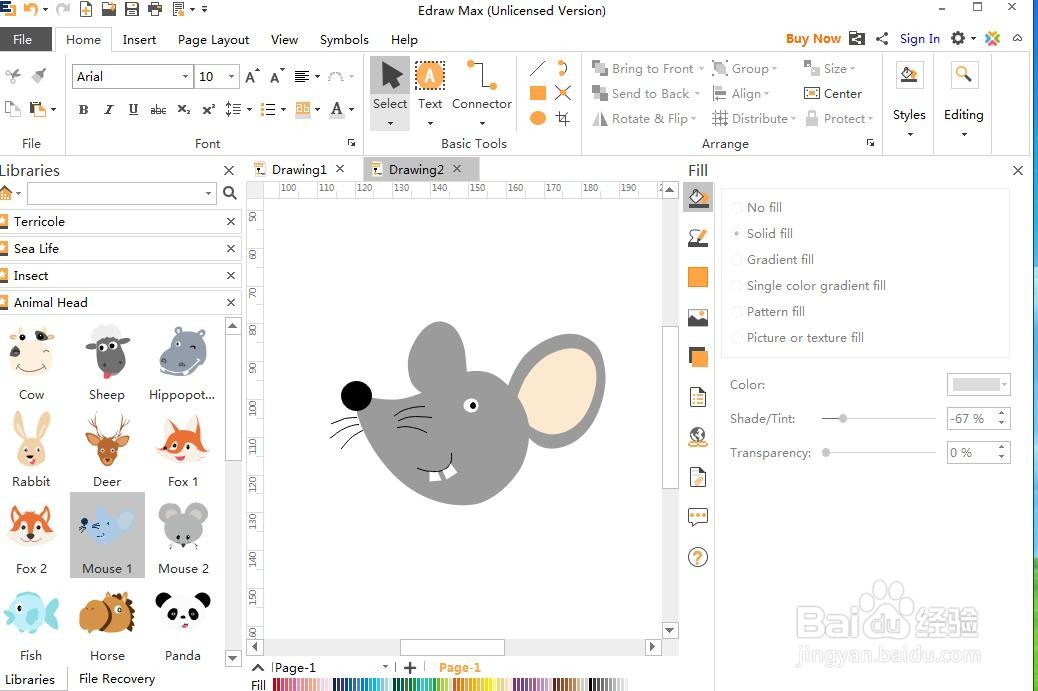Pick the crop tool icon
Image resolution: width=1038 pixels, height=691 pixels.
tap(563, 118)
